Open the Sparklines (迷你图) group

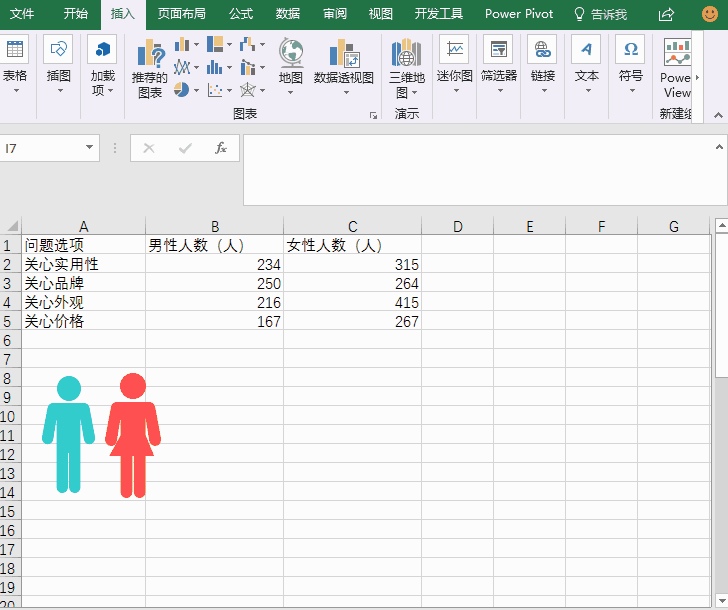click(x=455, y=65)
